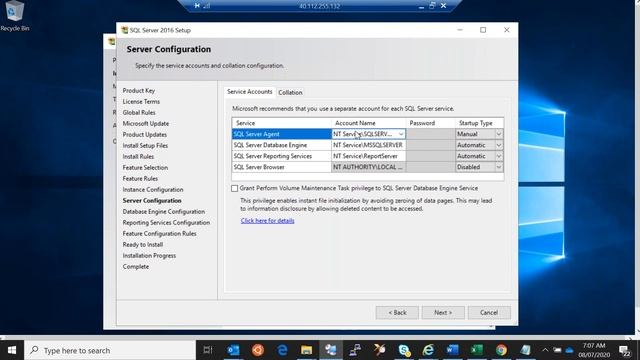Viewport: 640px width, 360px height.
Task: Open the taskbar app icon left of Skype
Action: (x=380, y=350)
